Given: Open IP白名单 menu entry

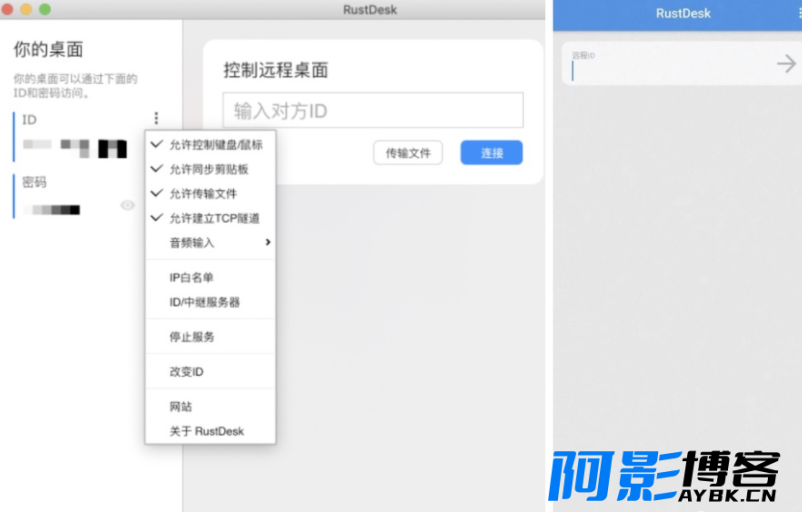Looking at the screenshot, I should (x=211, y=277).
